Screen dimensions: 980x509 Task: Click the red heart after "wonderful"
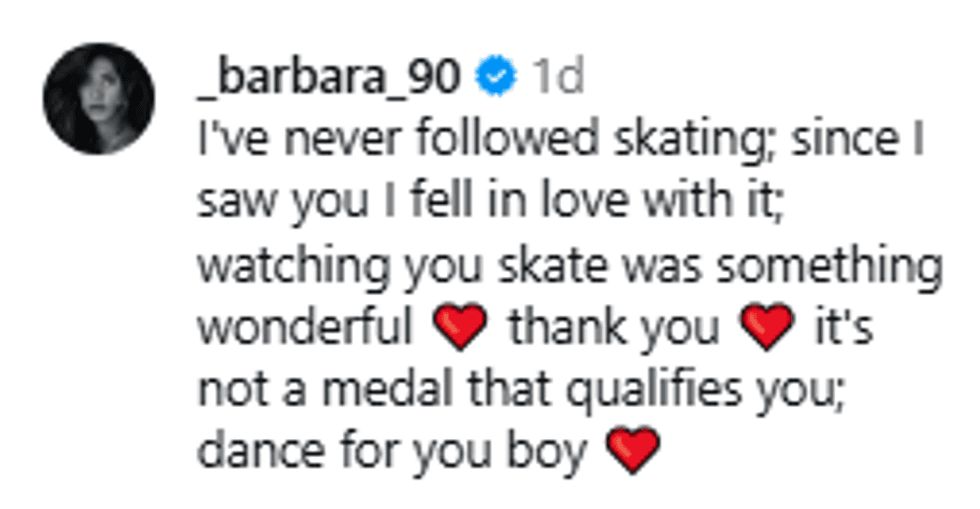coord(461,328)
